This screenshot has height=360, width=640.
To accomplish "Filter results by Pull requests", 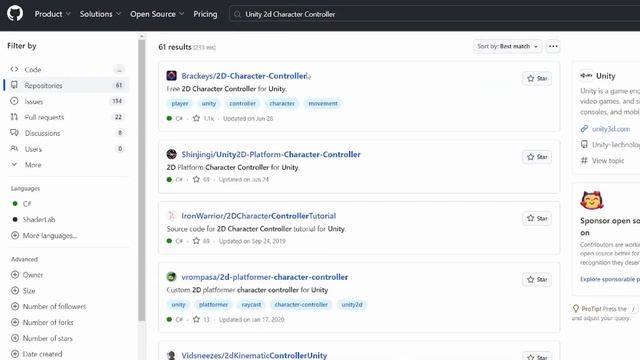I will [x=66, y=117].
